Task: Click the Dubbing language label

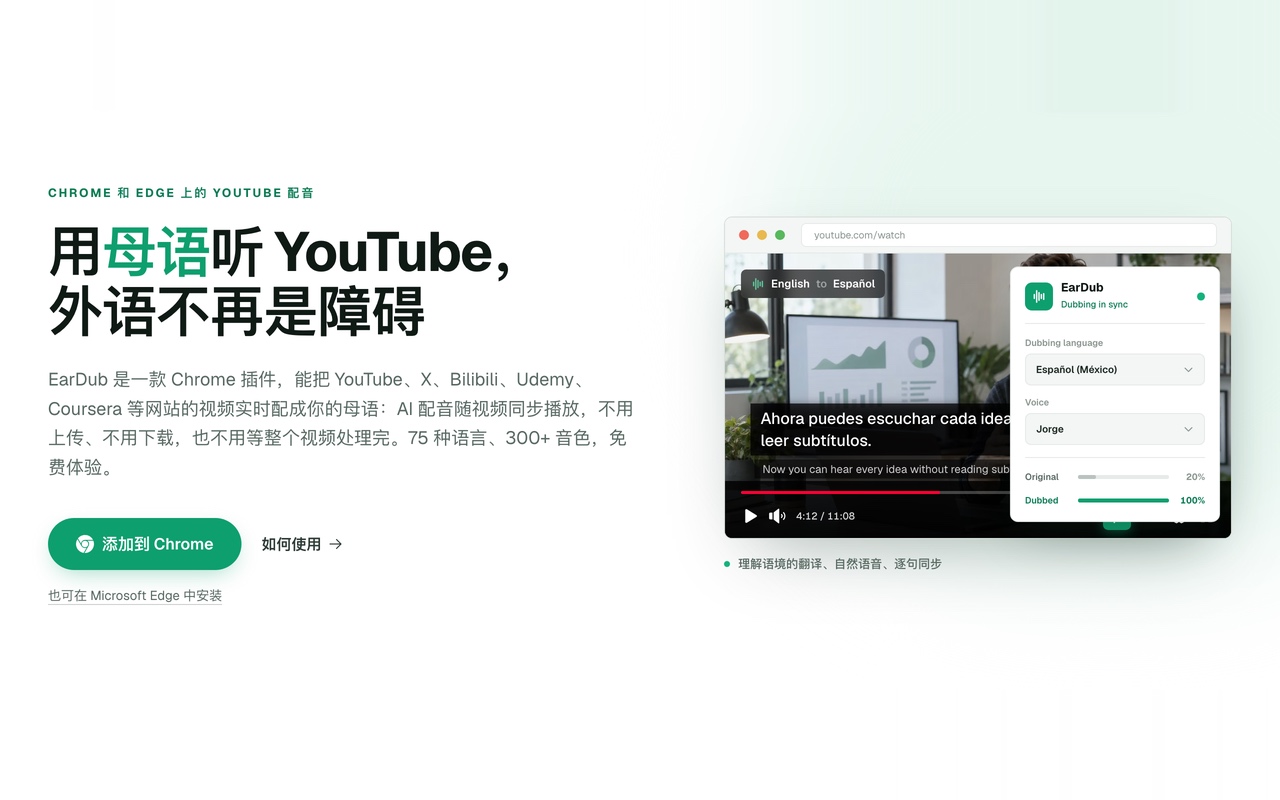Action: pos(1064,343)
